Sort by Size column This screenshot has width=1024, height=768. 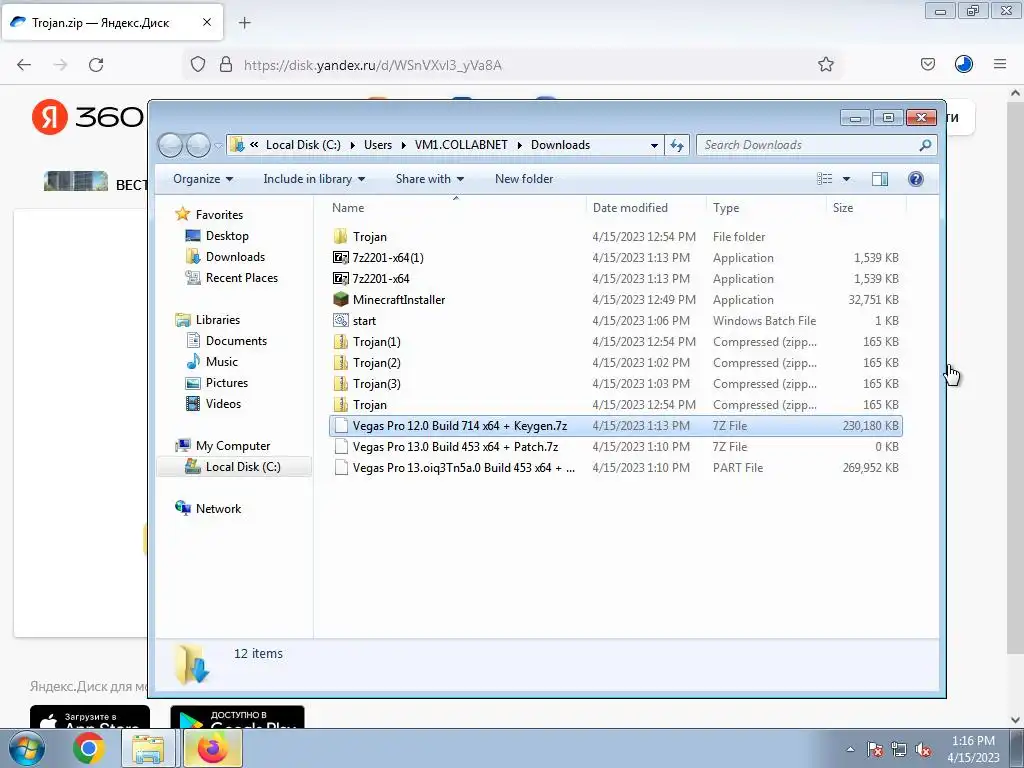click(867, 208)
